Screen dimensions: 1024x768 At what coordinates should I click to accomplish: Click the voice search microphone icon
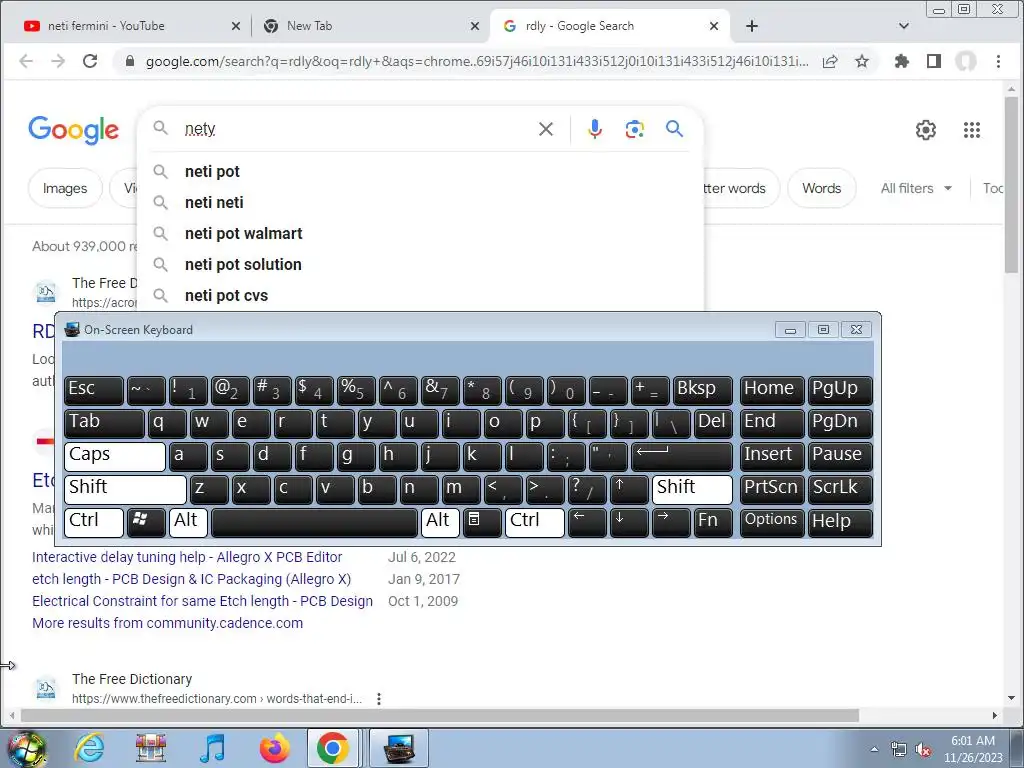[594, 129]
